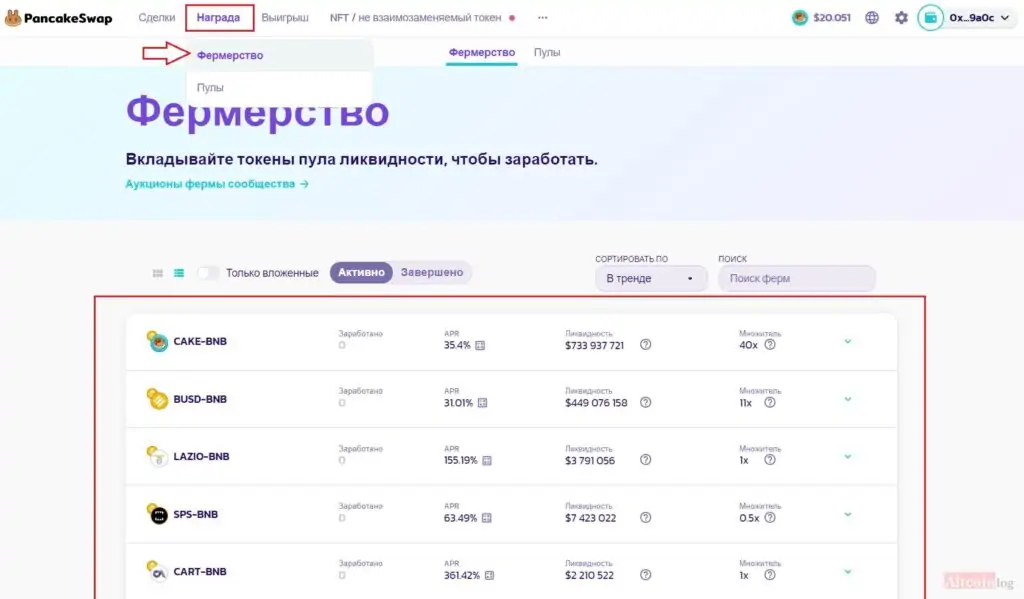The image size is (1024, 599).
Task: Click the $20.051 CAKE price
Action: coord(832,18)
